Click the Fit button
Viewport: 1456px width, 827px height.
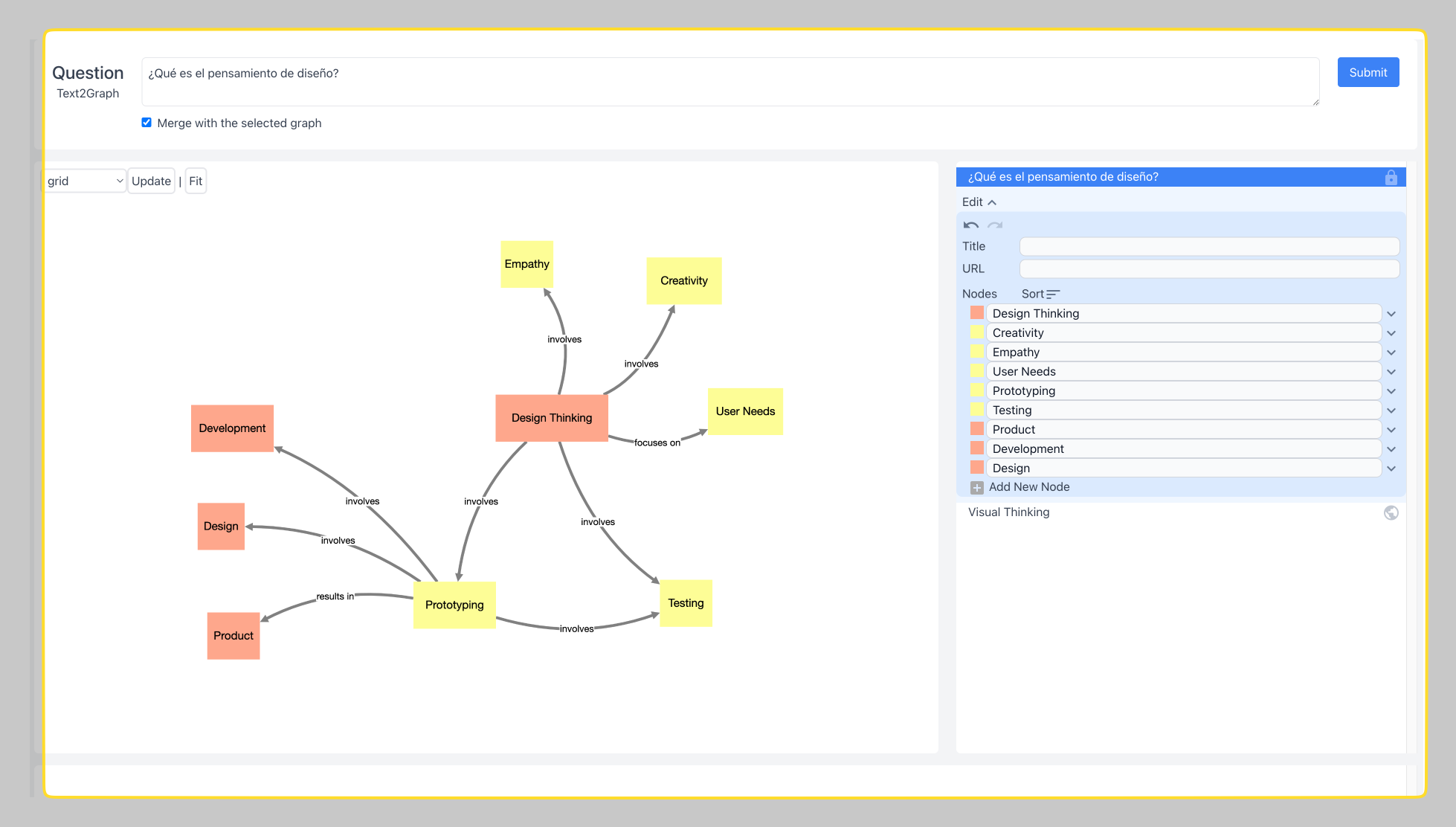pos(196,181)
